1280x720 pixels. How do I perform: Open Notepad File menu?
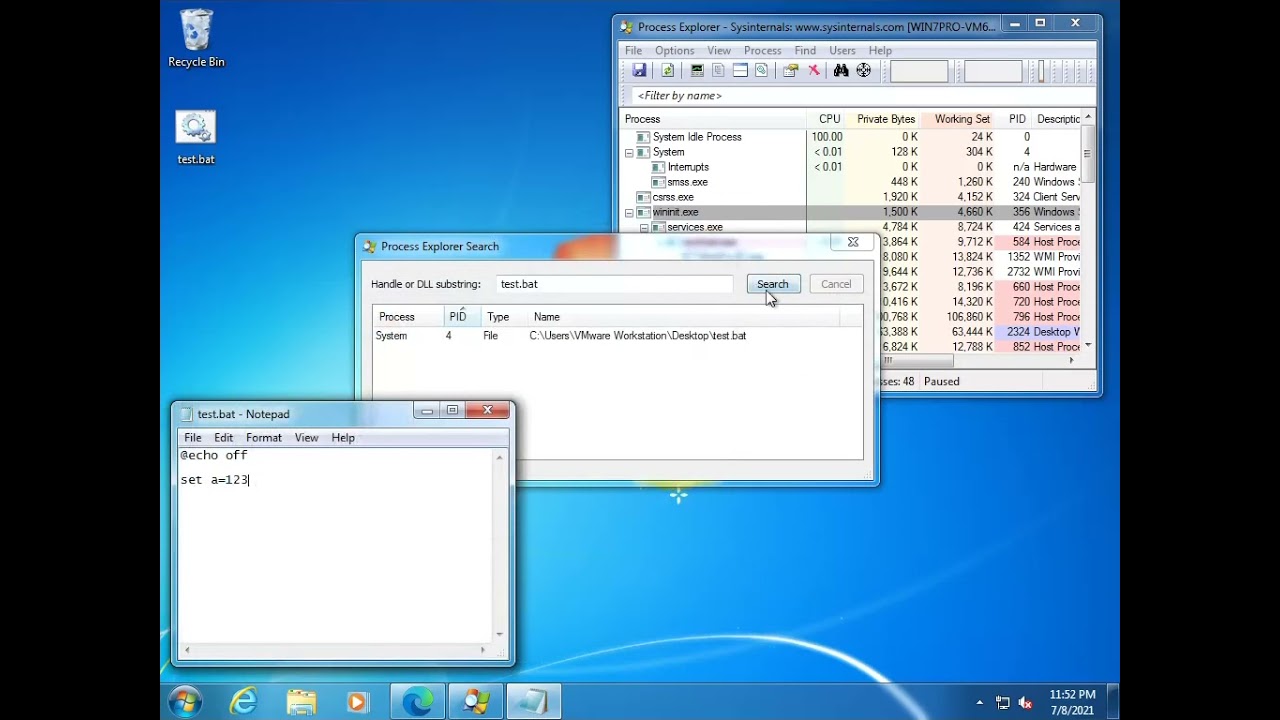pyautogui.click(x=193, y=437)
